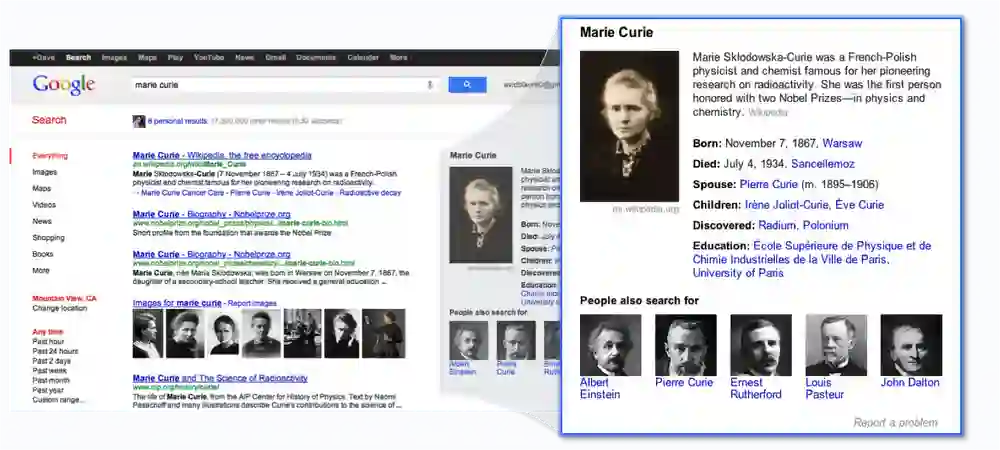The width and height of the screenshot is (1000, 450).
Task: Click John Dalton name link
Action: (910, 383)
